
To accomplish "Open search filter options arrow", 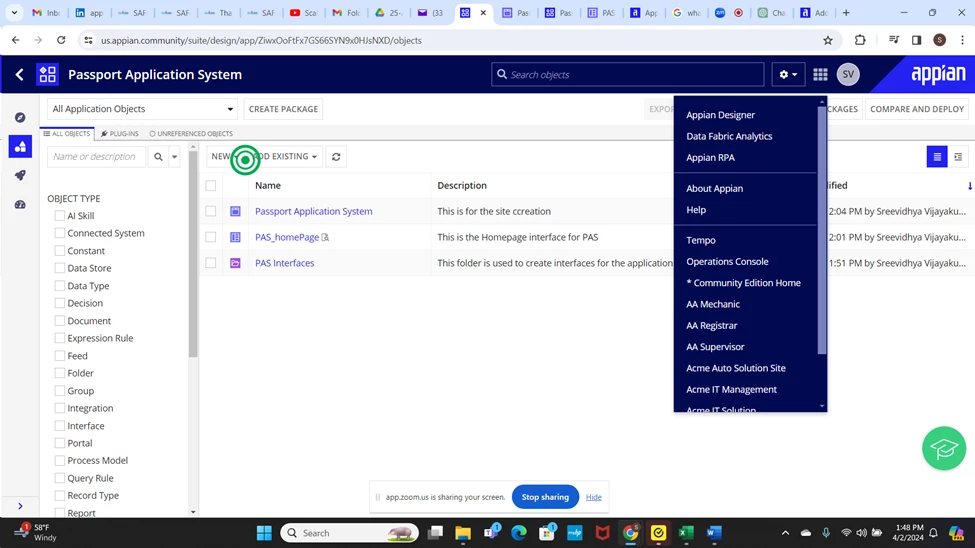I will tap(175, 157).
